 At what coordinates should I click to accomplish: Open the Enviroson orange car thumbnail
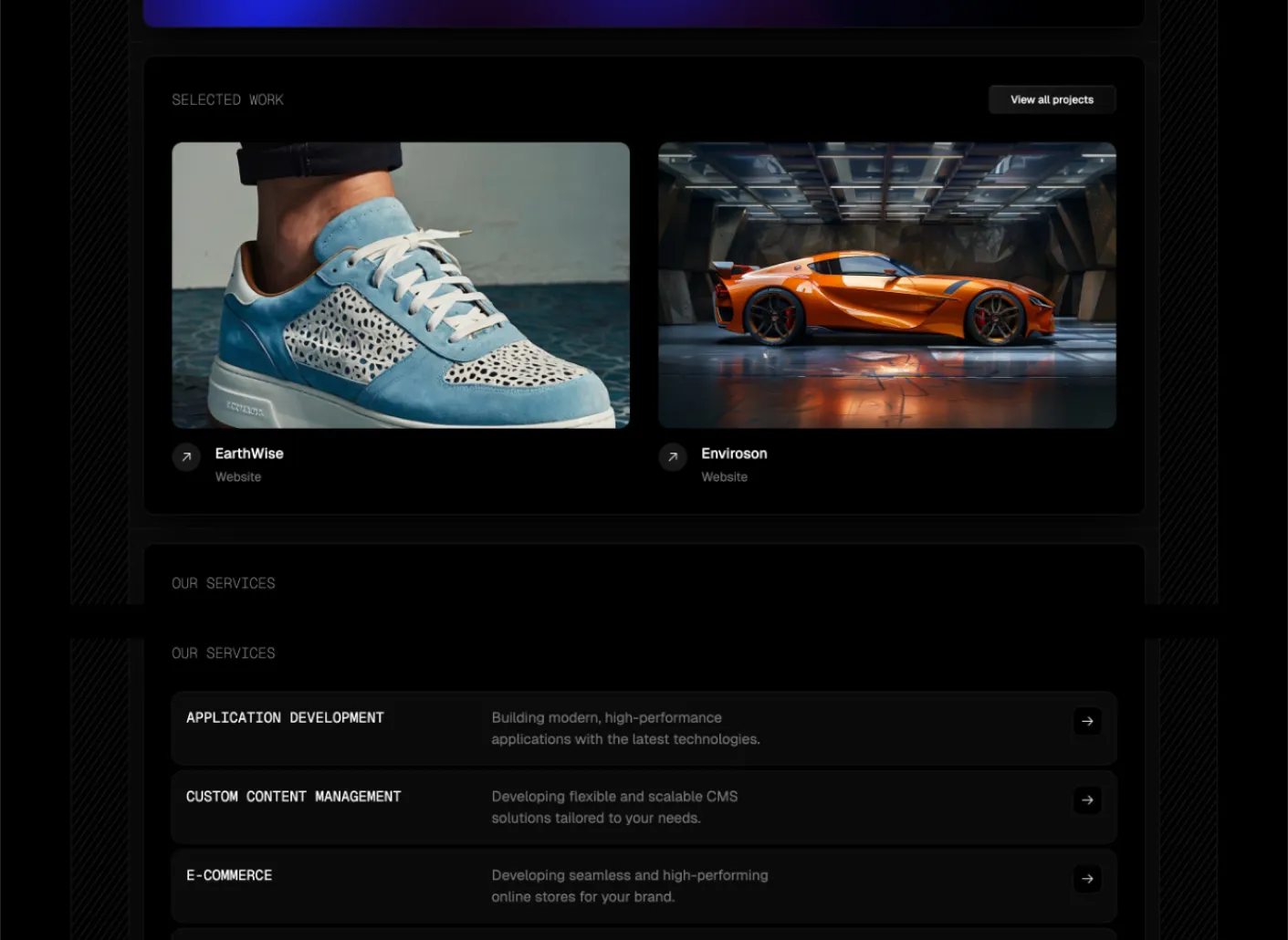pyautogui.click(x=886, y=285)
